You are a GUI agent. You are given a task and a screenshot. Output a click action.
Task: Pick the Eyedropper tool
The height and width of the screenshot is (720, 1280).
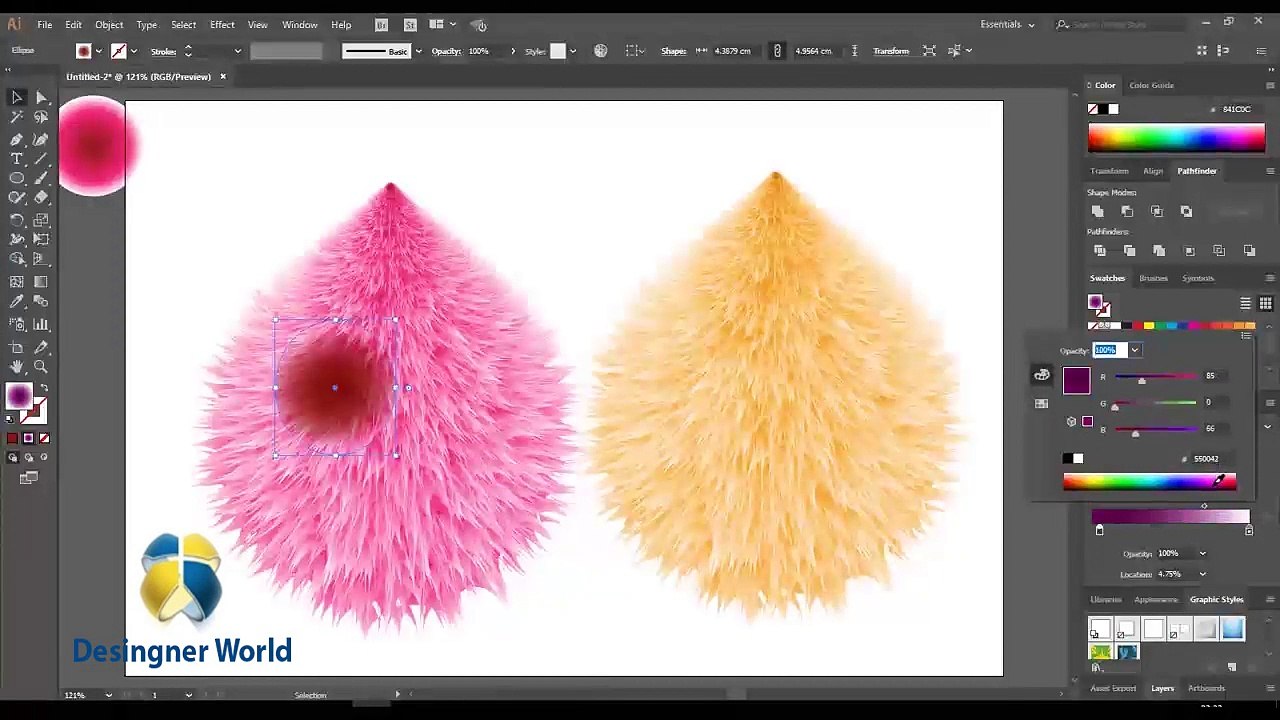pos(17,302)
